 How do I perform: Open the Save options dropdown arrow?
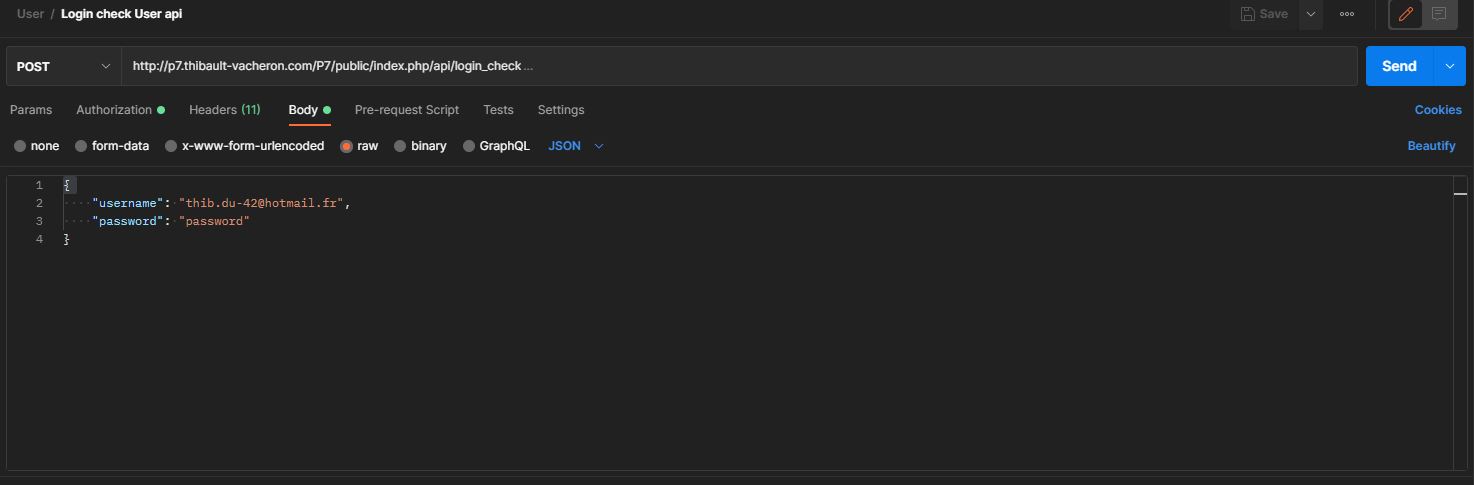pyautogui.click(x=1310, y=14)
